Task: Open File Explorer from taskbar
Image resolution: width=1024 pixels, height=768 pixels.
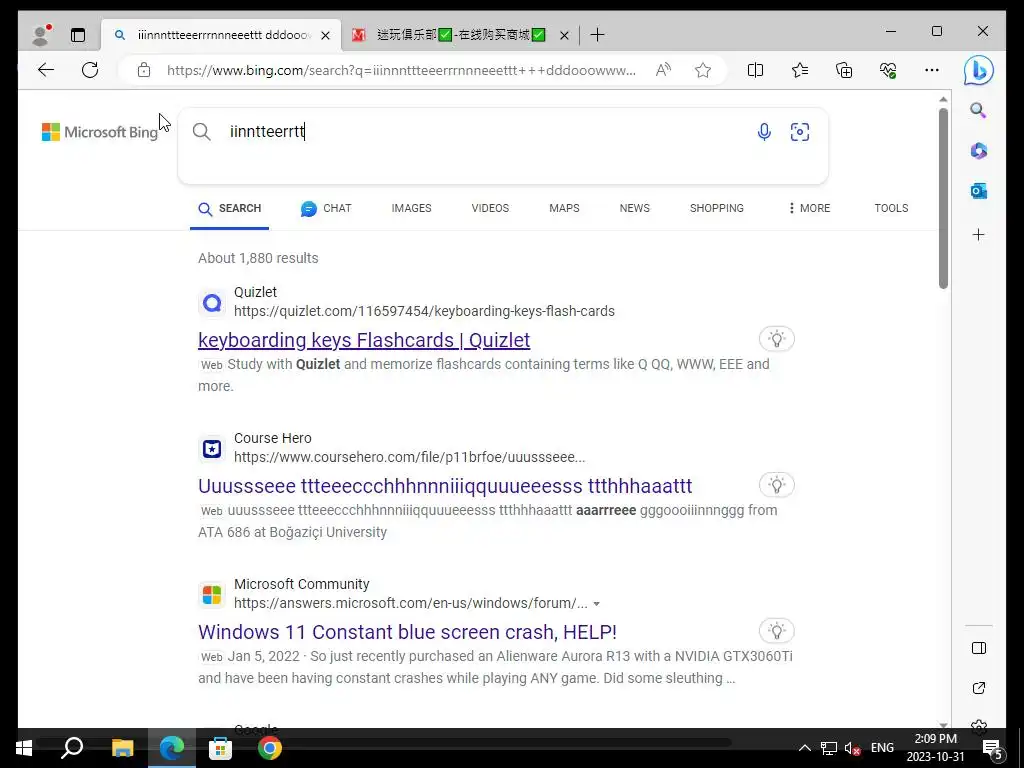Action: click(x=122, y=748)
